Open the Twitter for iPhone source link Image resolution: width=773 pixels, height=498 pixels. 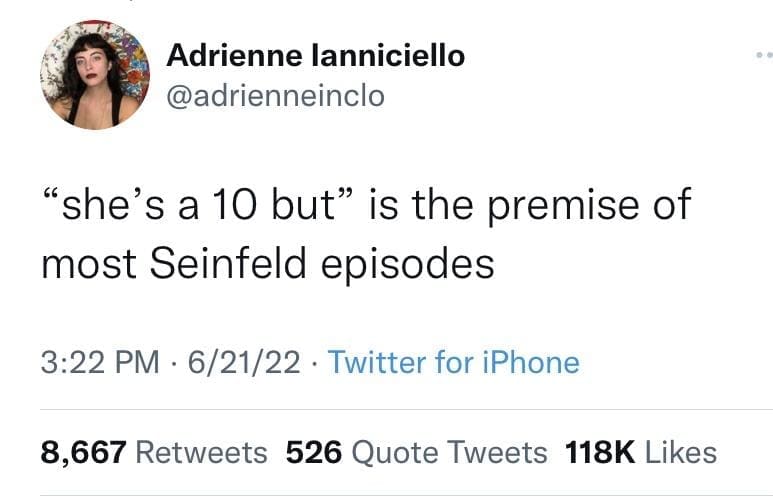[x=453, y=361]
